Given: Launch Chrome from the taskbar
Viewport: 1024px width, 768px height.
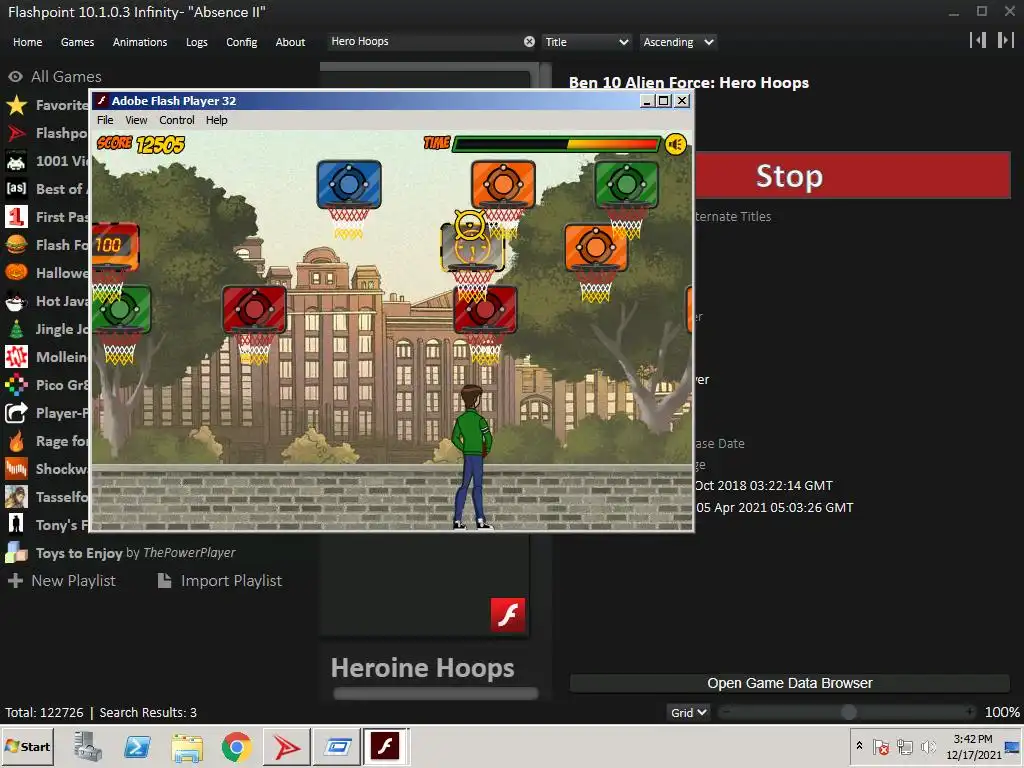Looking at the screenshot, I should pyautogui.click(x=236, y=746).
